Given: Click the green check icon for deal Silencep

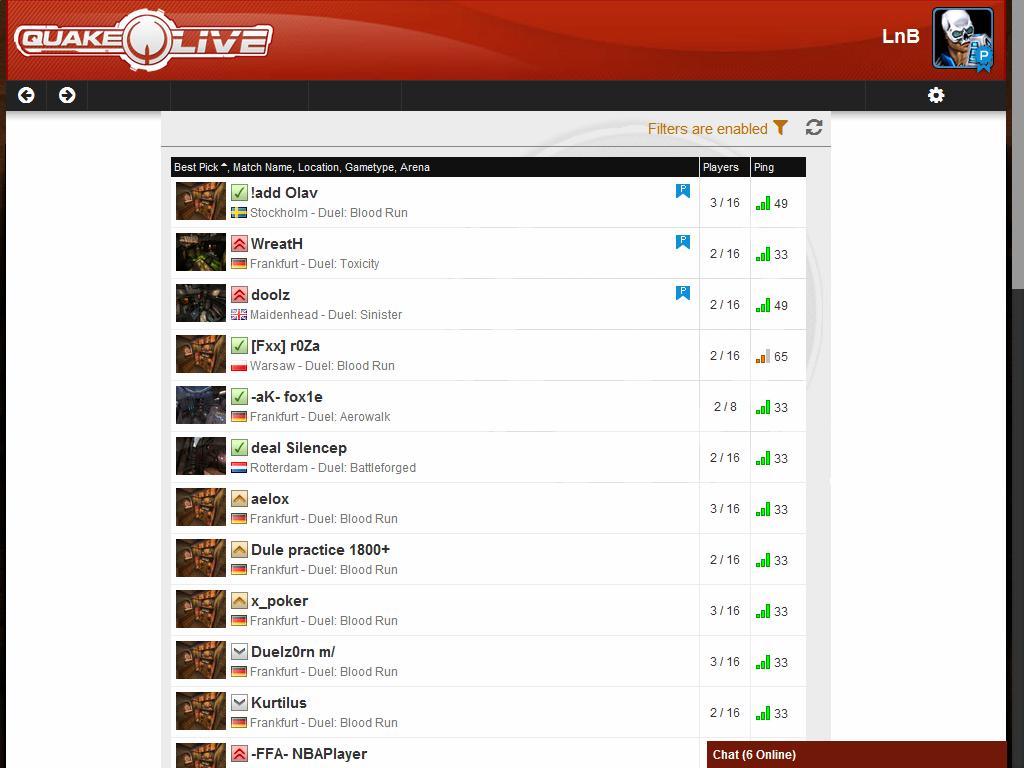Looking at the screenshot, I should click(x=239, y=447).
